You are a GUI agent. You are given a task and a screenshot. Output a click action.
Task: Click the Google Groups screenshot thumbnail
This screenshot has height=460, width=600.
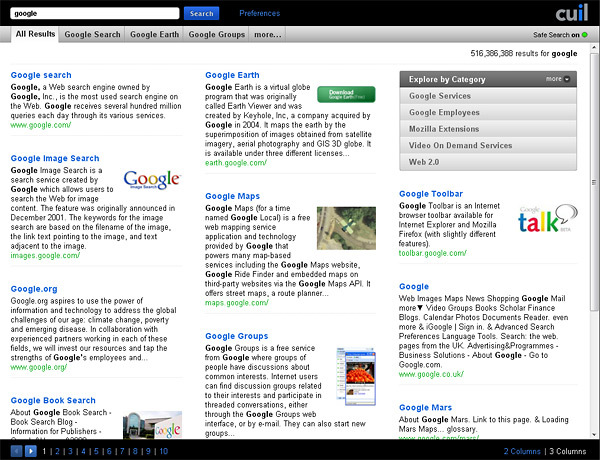click(356, 377)
